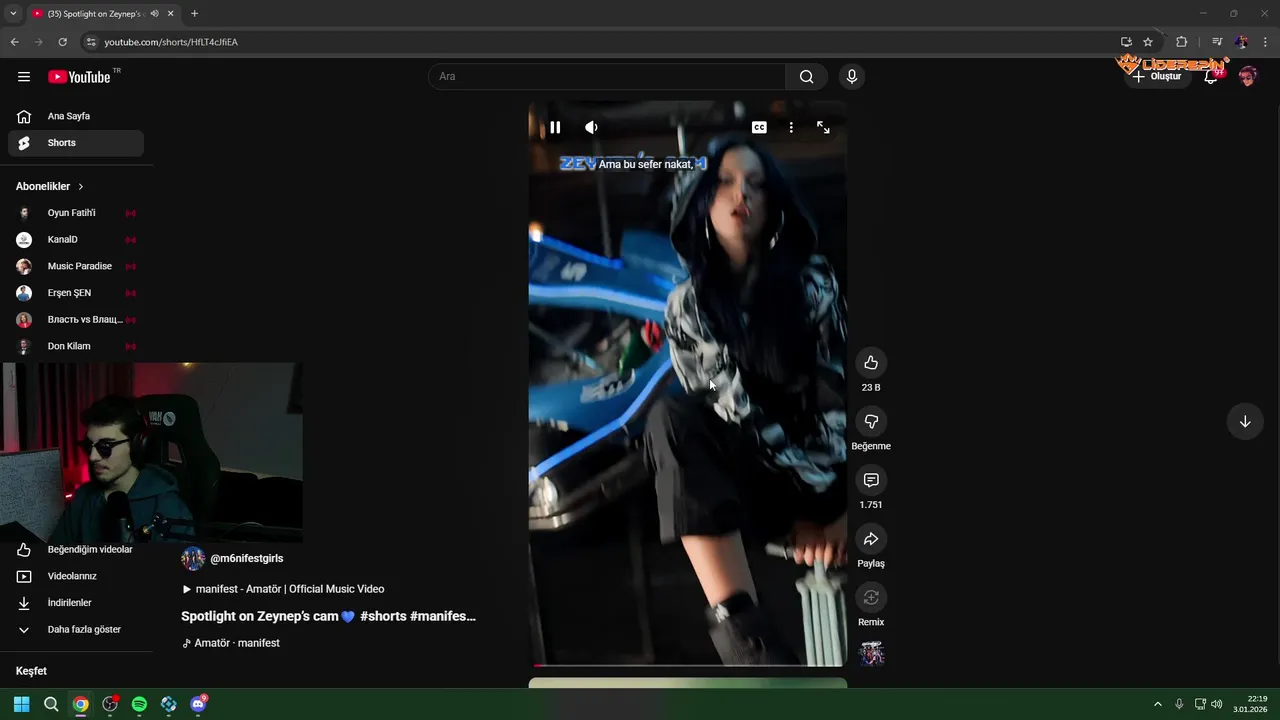This screenshot has height=720, width=1280.
Task: Open the Chrome profile avatar
Action: pyautogui.click(x=1241, y=42)
